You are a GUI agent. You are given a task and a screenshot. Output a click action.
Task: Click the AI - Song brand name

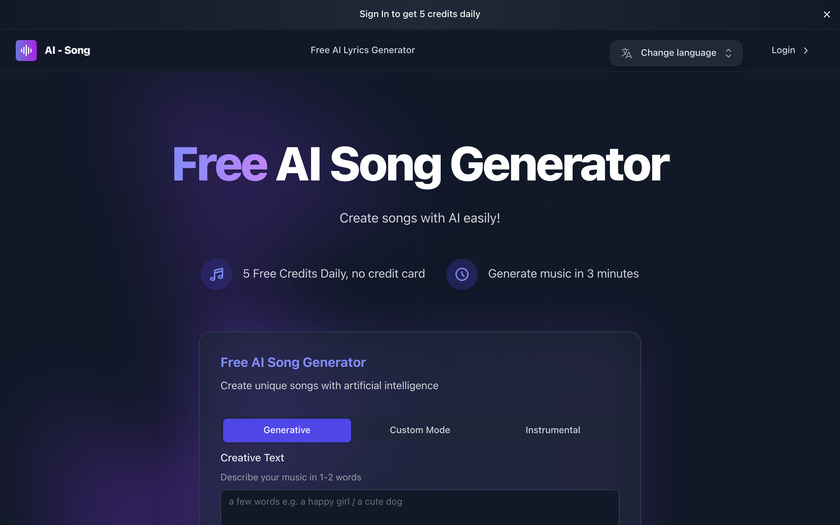(68, 50)
